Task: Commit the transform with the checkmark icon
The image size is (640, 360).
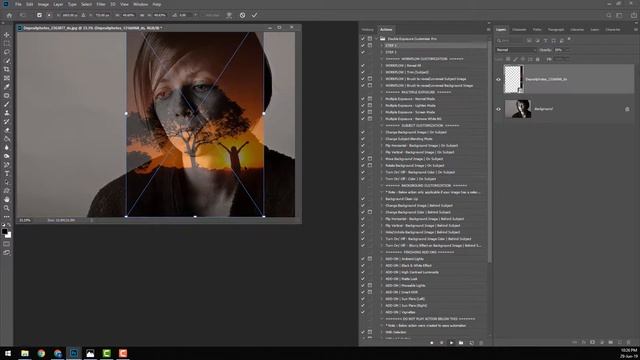Action: (x=254, y=15)
